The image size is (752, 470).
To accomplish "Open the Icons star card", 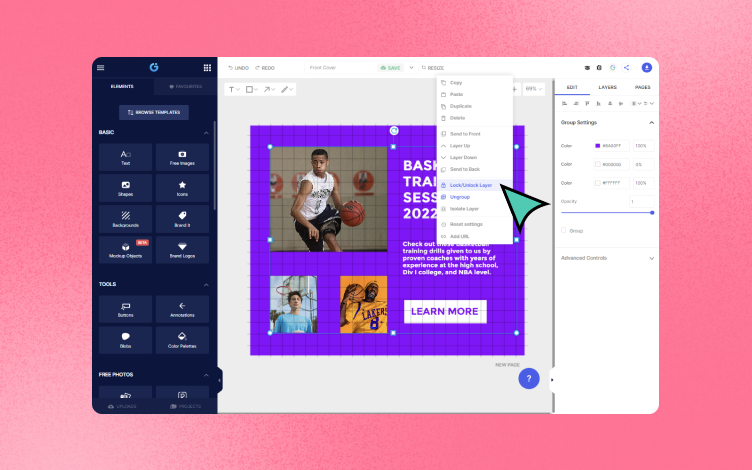I will pos(182,188).
